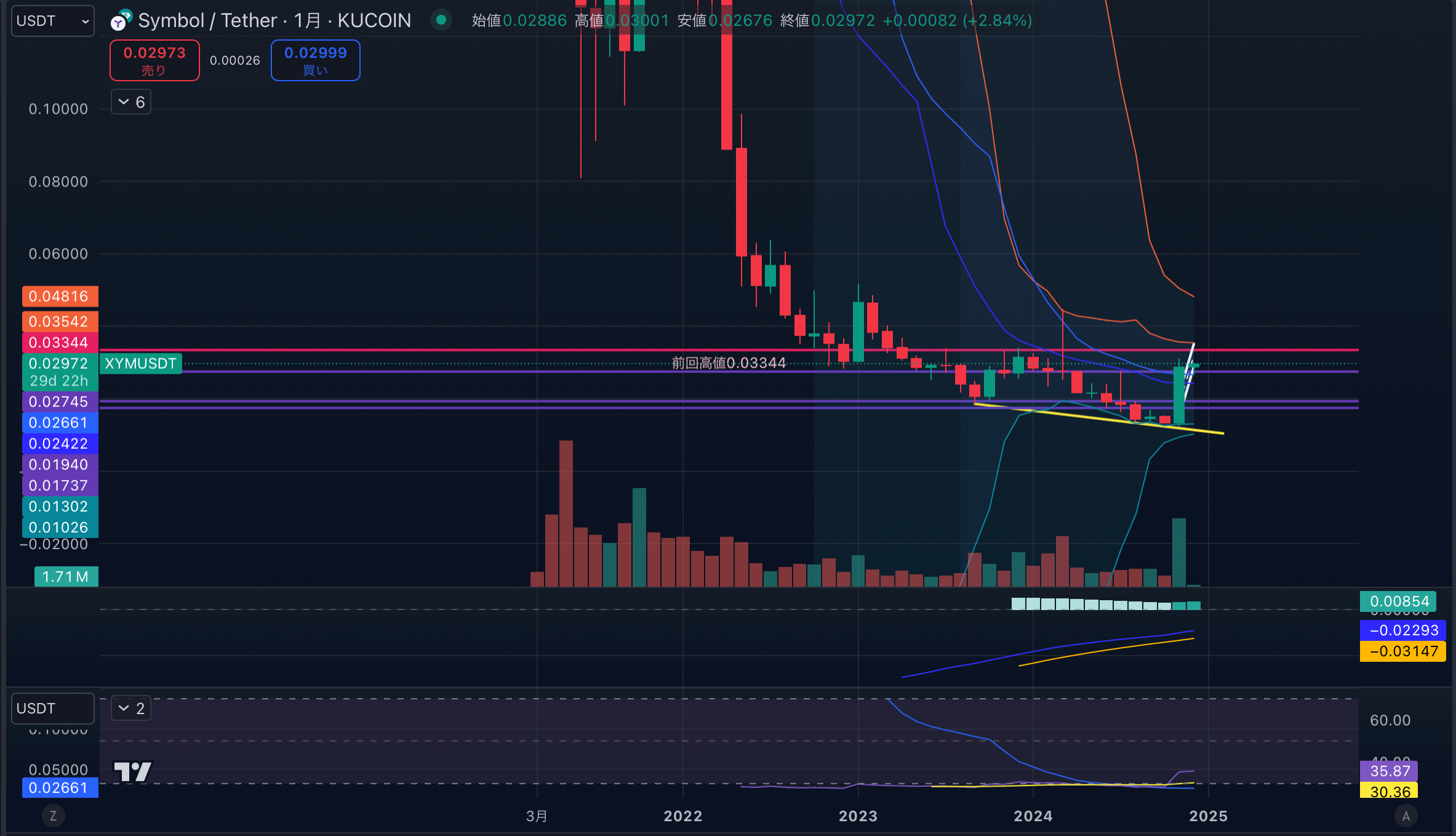The height and width of the screenshot is (836, 1456).
Task: Click the Symbol / Tether chart title
Action: [x=274, y=20]
